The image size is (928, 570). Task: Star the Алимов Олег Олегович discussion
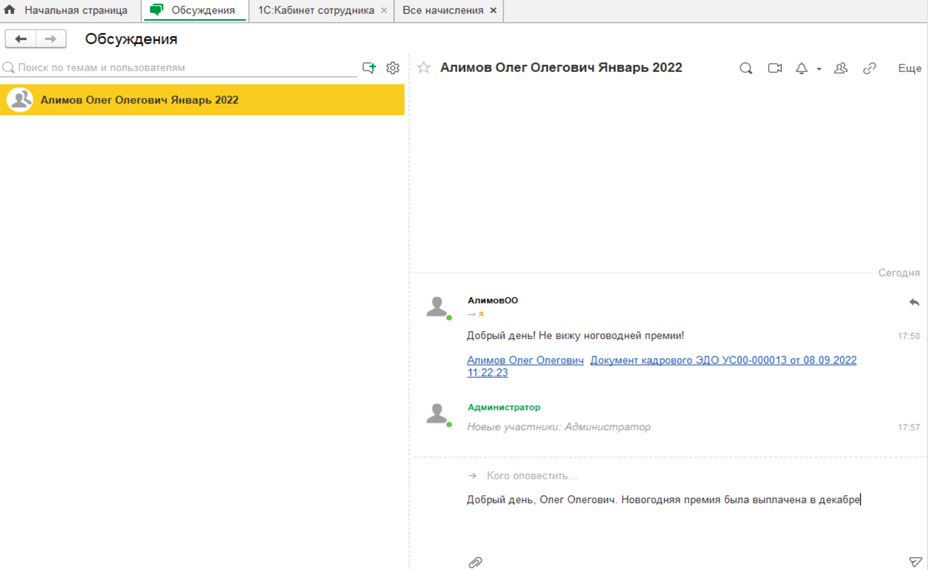424,68
